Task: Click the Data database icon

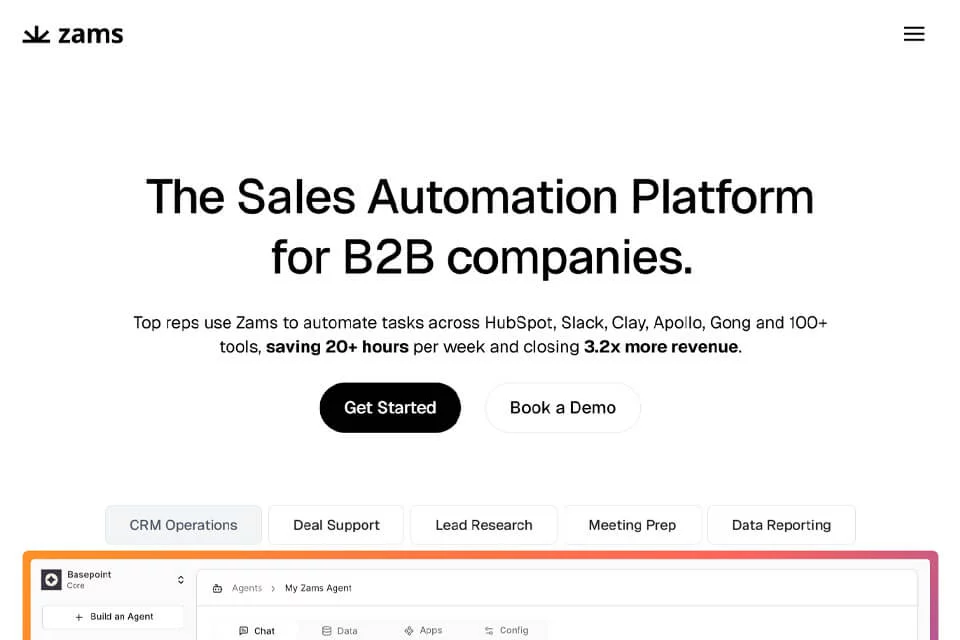Action: [x=326, y=631]
